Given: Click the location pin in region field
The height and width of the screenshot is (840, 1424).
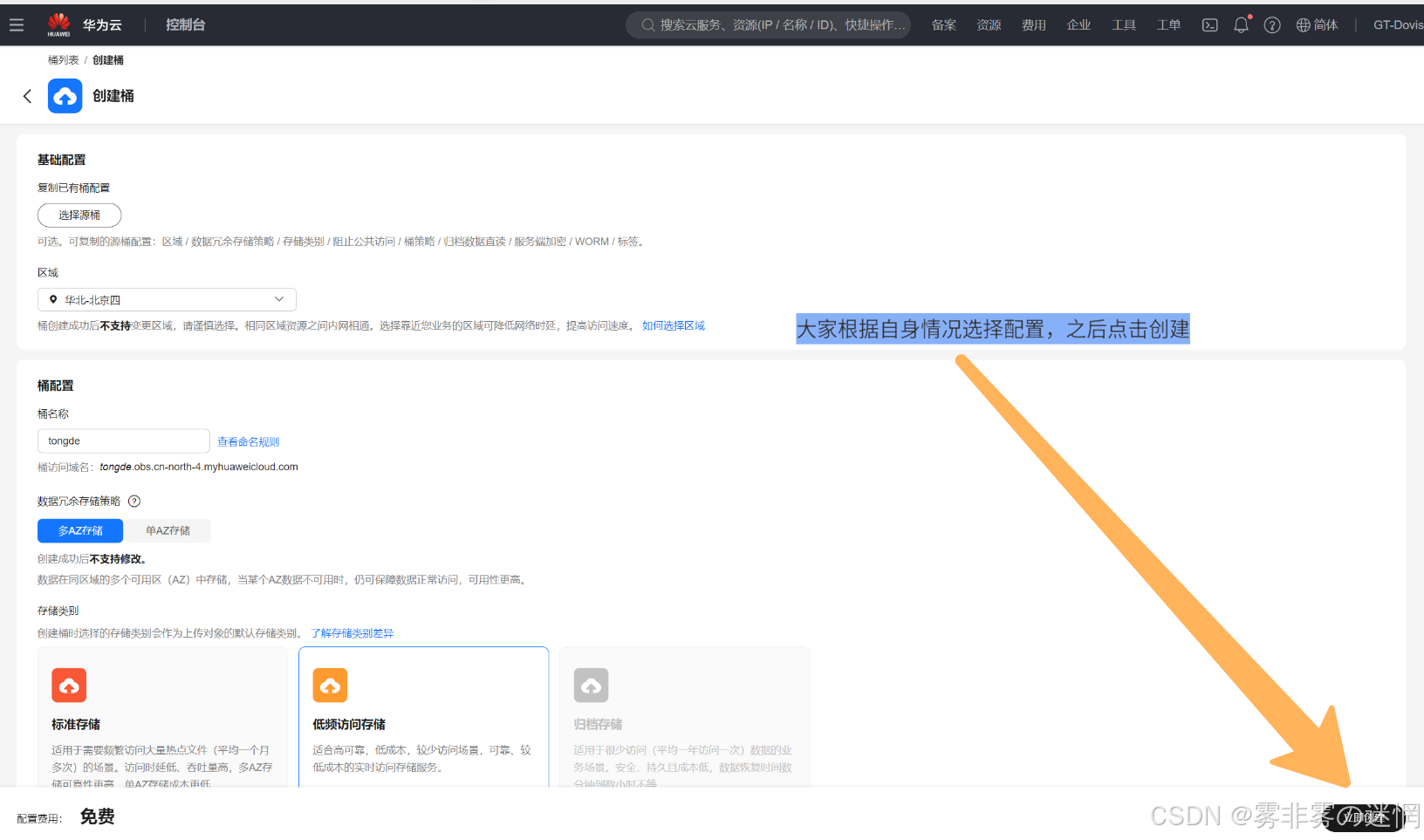Looking at the screenshot, I should pyautogui.click(x=53, y=299).
